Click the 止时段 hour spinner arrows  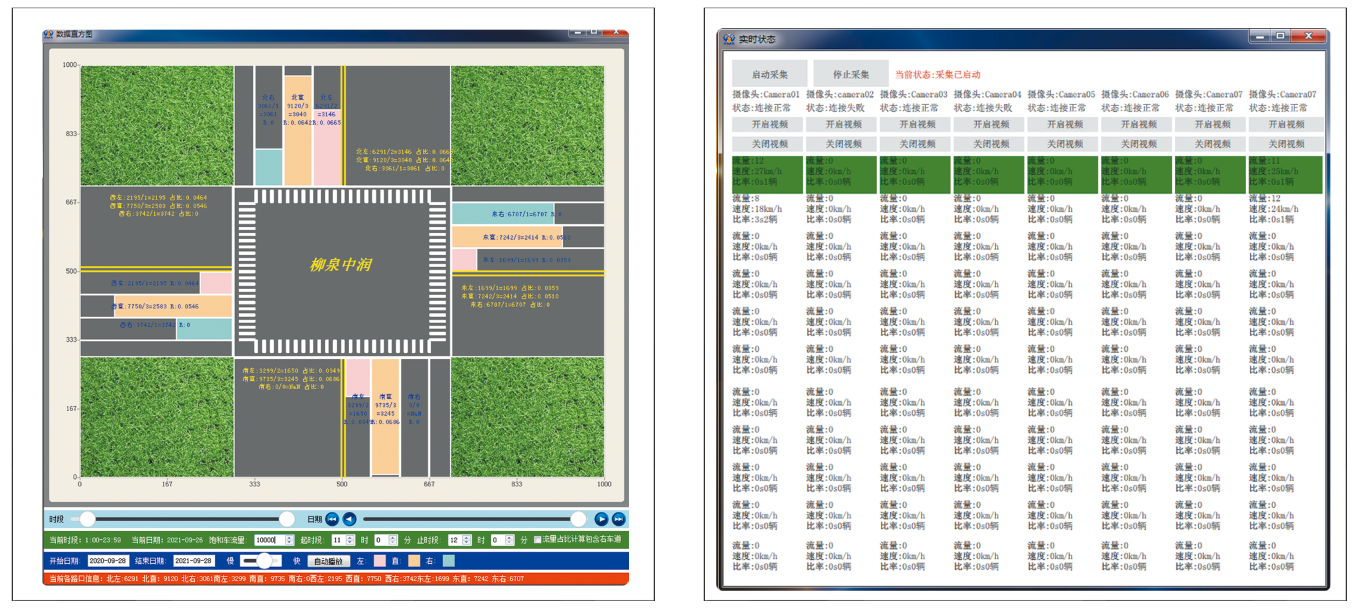pyautogui.click(x=466, y=540)
